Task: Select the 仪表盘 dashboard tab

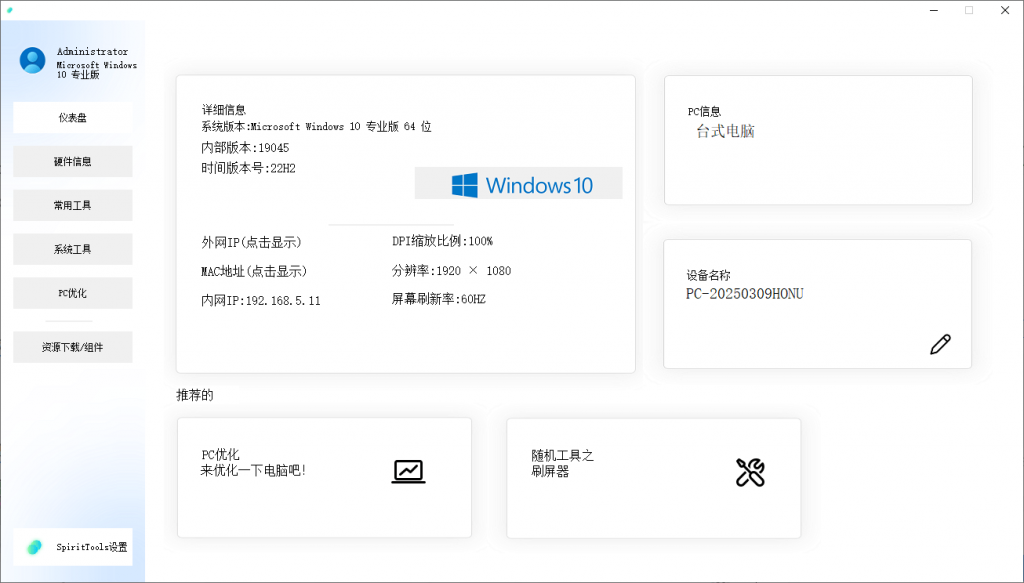Action: point(72,118)
